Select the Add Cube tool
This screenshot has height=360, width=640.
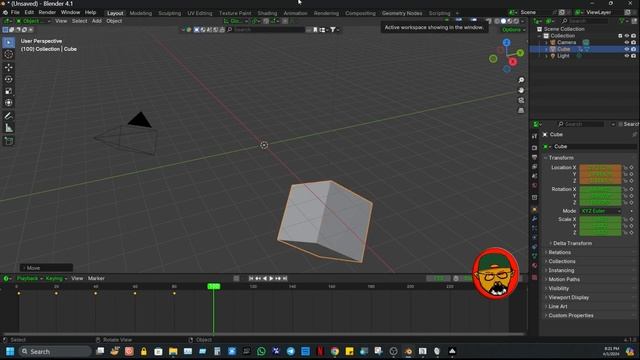[x=9, y=141]
